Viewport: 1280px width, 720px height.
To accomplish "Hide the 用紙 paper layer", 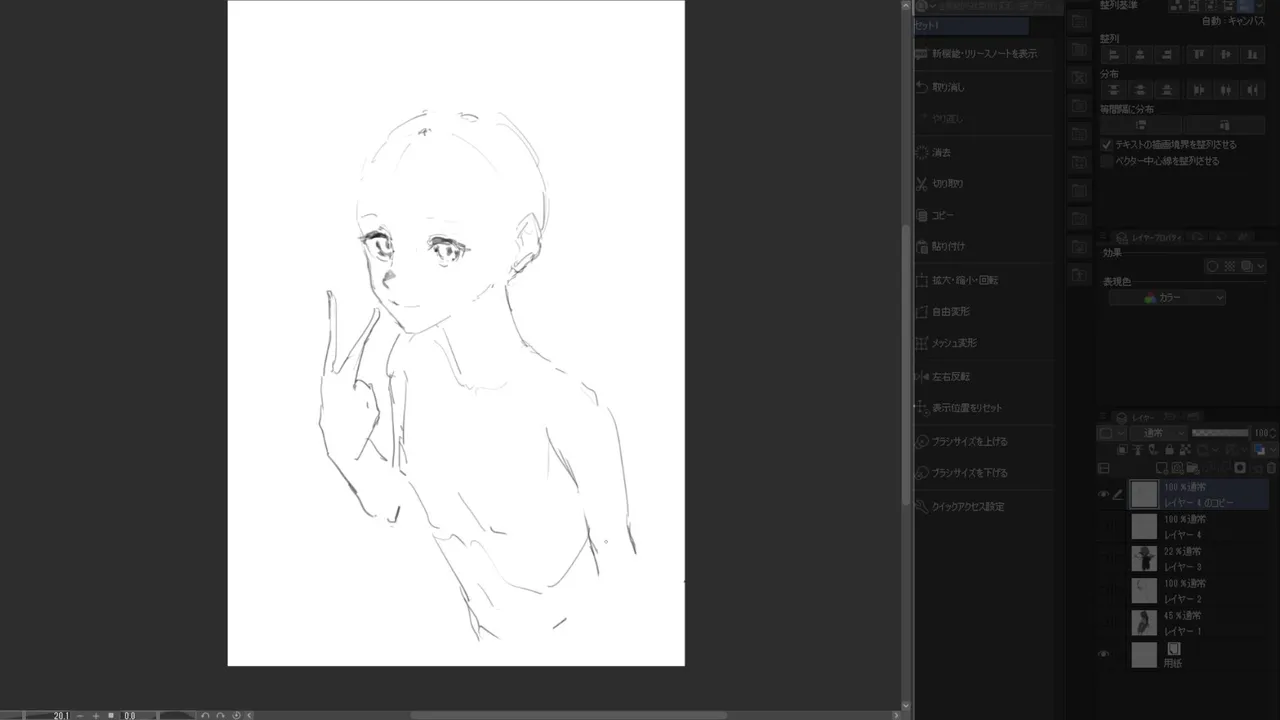I will [1104, 655].
